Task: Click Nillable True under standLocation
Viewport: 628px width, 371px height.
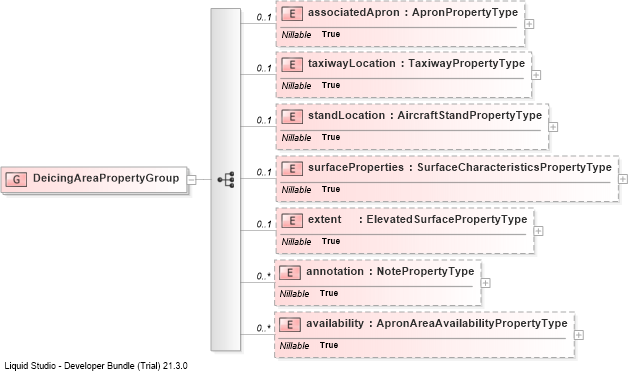Action: [311, 137]
